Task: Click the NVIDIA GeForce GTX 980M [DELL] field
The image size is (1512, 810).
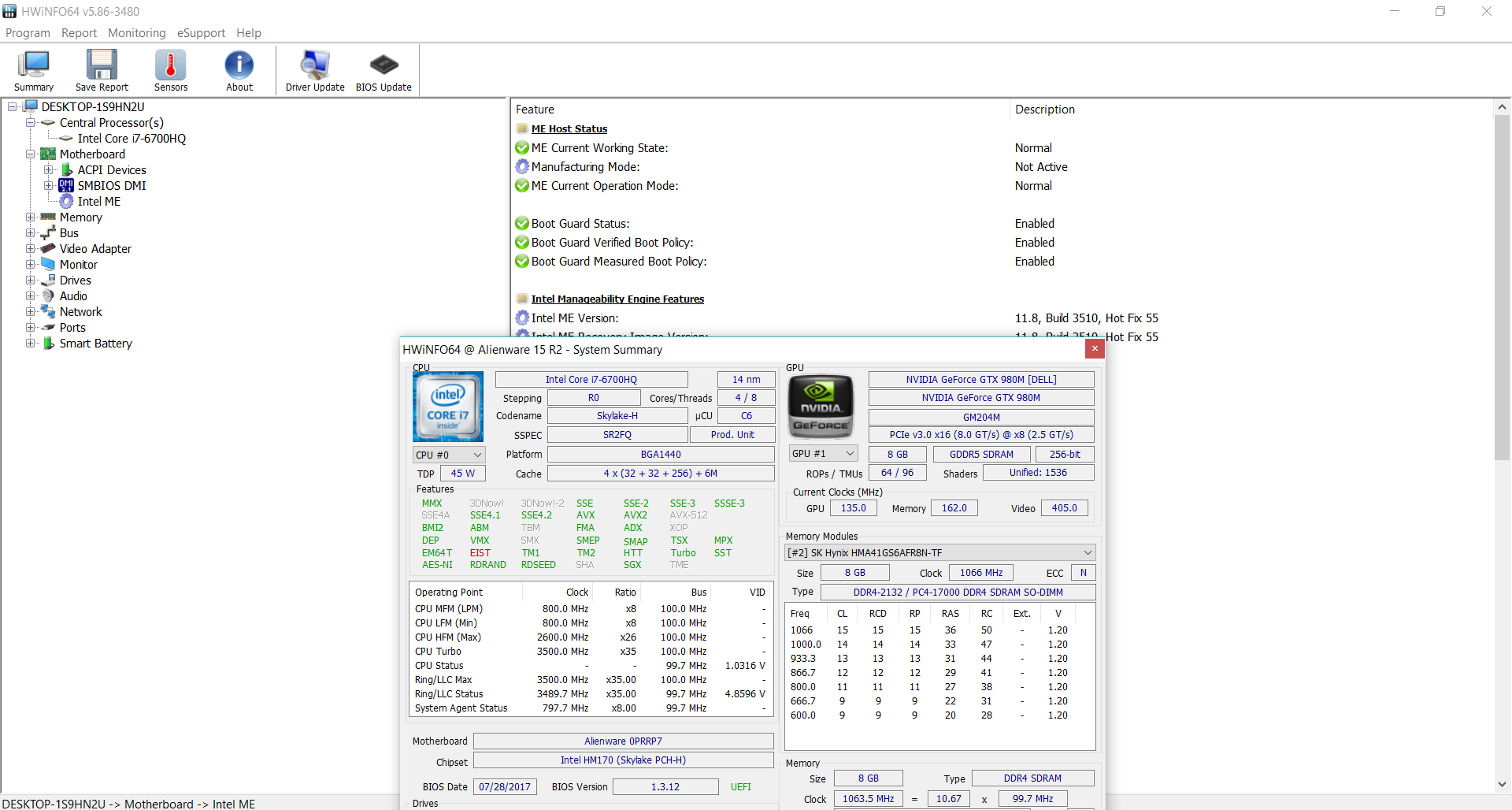Action: pyautogui.click(x=981, y=380)
